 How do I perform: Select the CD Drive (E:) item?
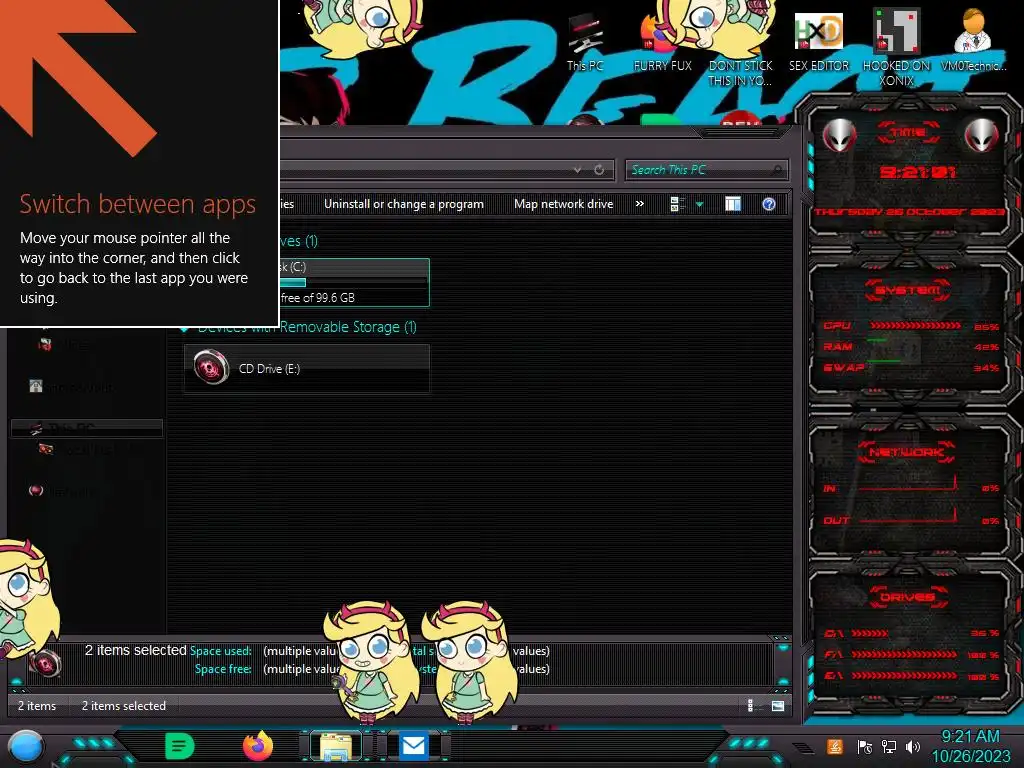point(307,368)
